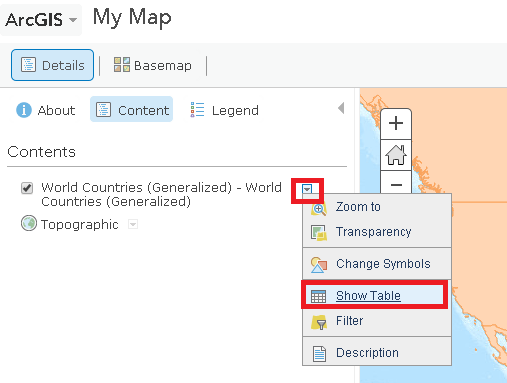
Task: Zoom out on the map
Action: [x=396, y=183]
